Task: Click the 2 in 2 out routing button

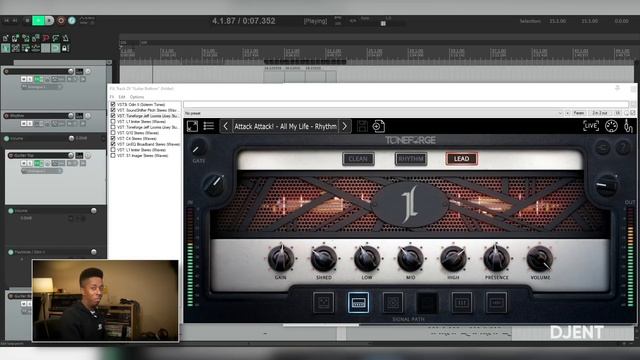Action: click(x=600, y=113)
